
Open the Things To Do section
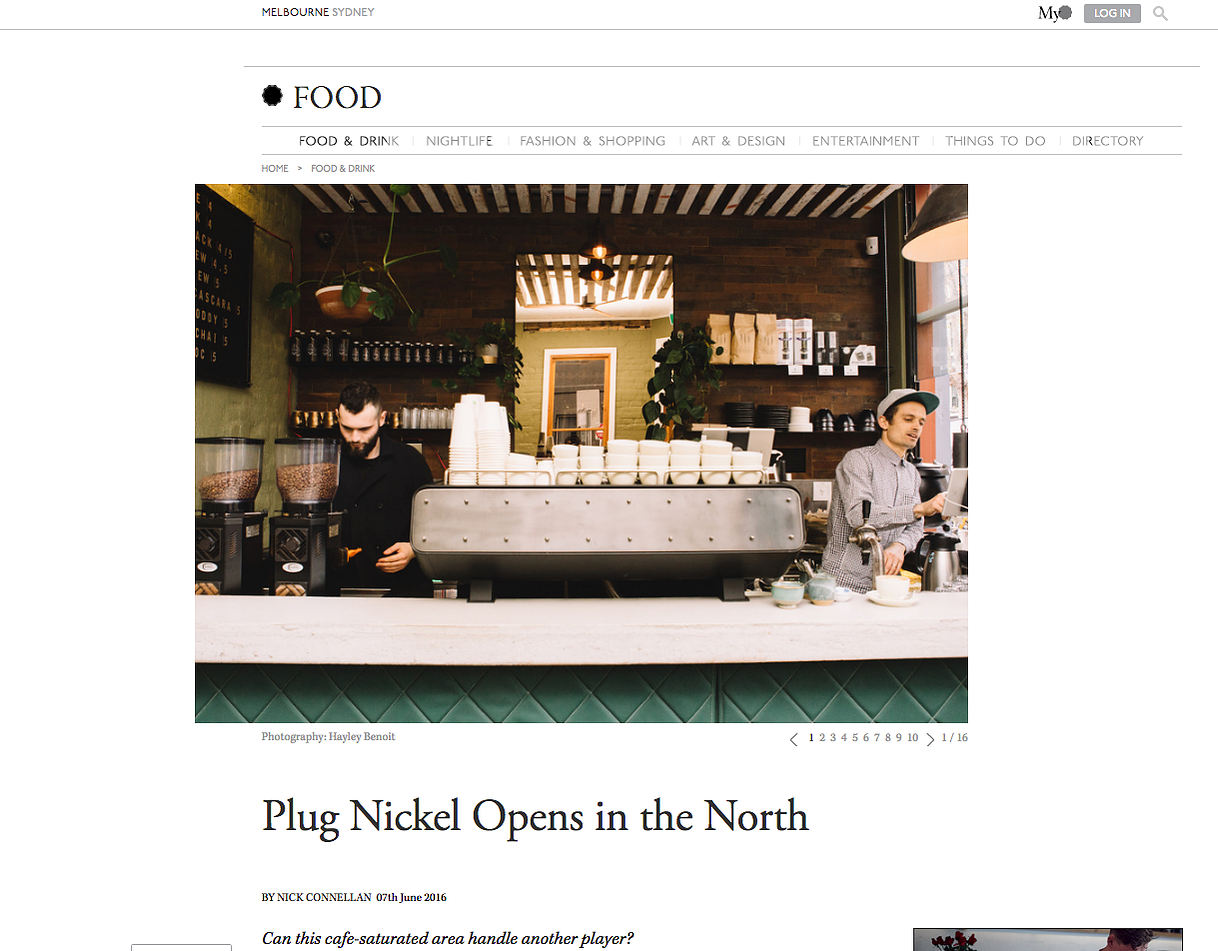[x=995, y=141]
